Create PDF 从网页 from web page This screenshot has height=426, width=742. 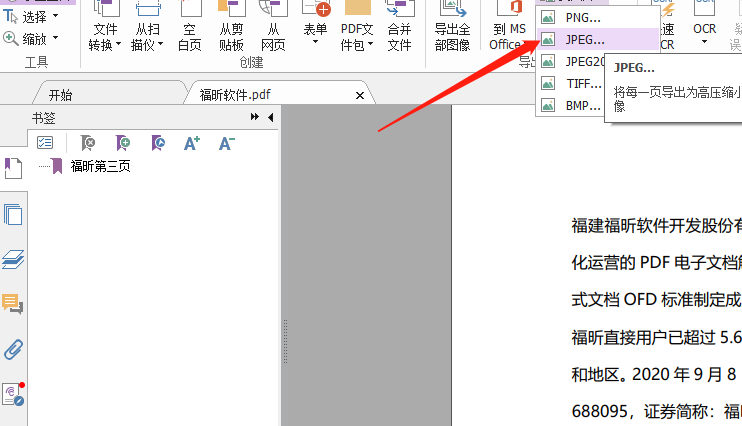(x=273, y=28)
